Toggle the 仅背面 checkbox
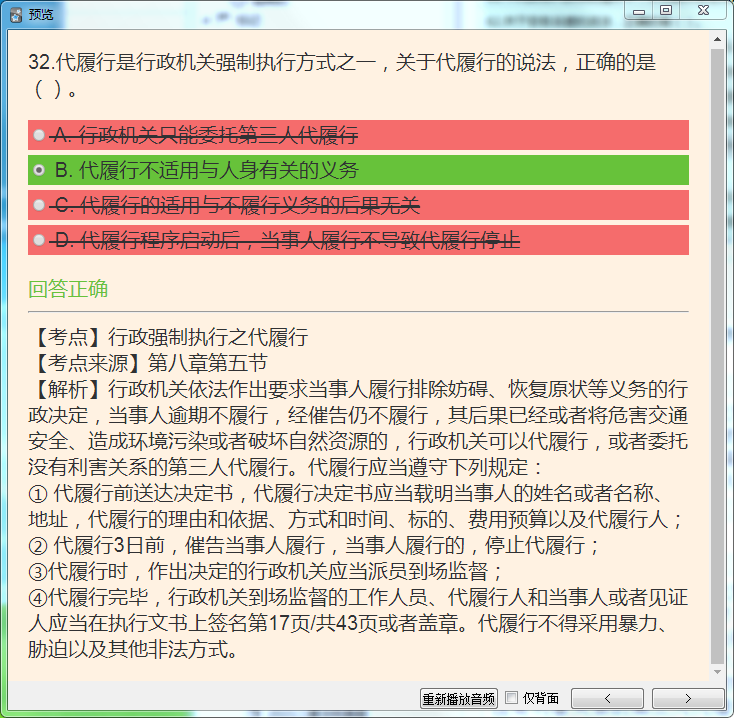The height and width of the screenshot is (718, 734). pyautogui.click(x=512, y=698)
